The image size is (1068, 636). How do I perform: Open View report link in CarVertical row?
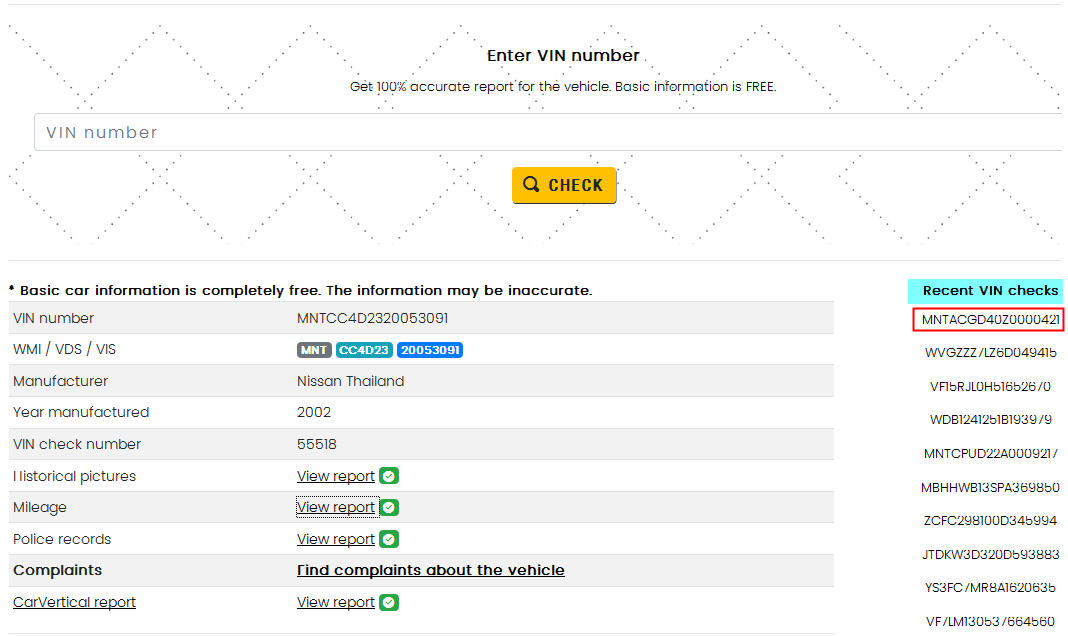click(x=336, y=602)
